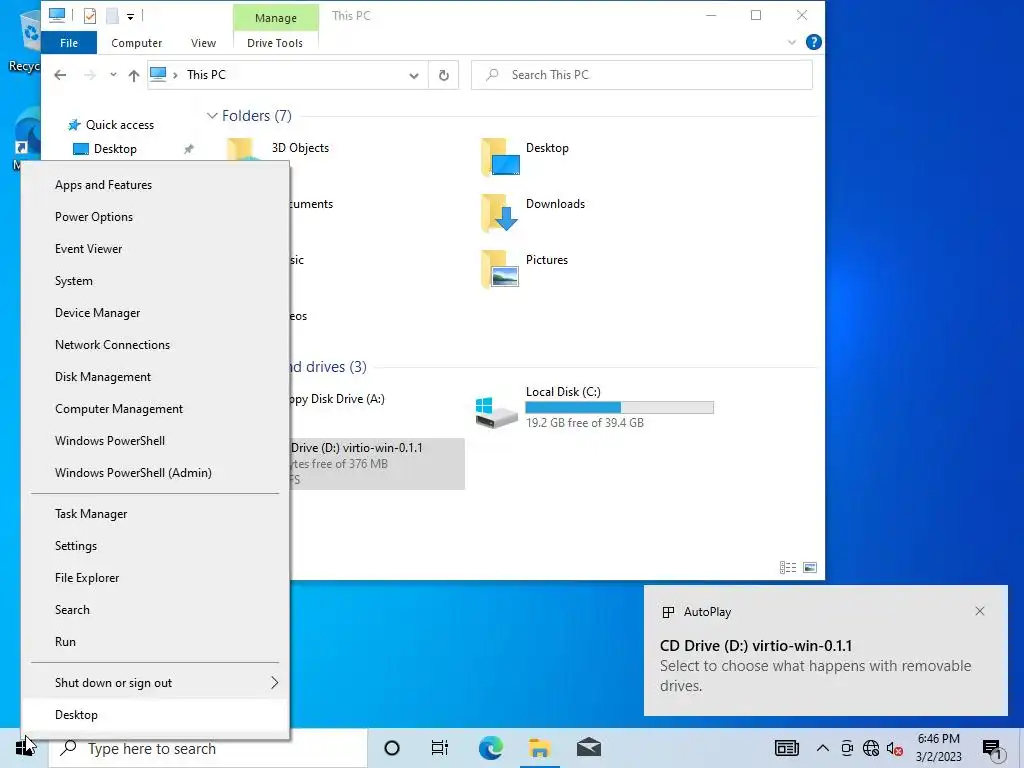The image size is (1024, 768).
Task: Click the up one level arrow
Action: [x=134, y=75]
